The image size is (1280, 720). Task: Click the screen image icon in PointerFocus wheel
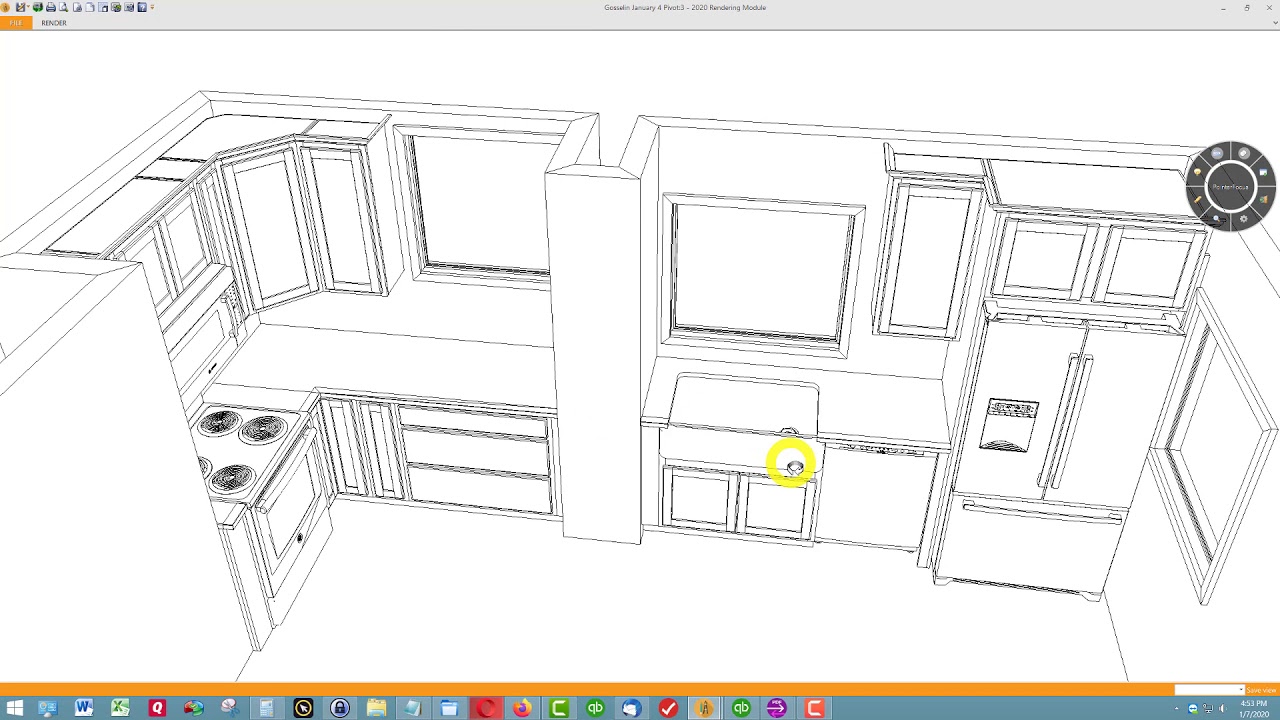click(x=1263, y=172)
